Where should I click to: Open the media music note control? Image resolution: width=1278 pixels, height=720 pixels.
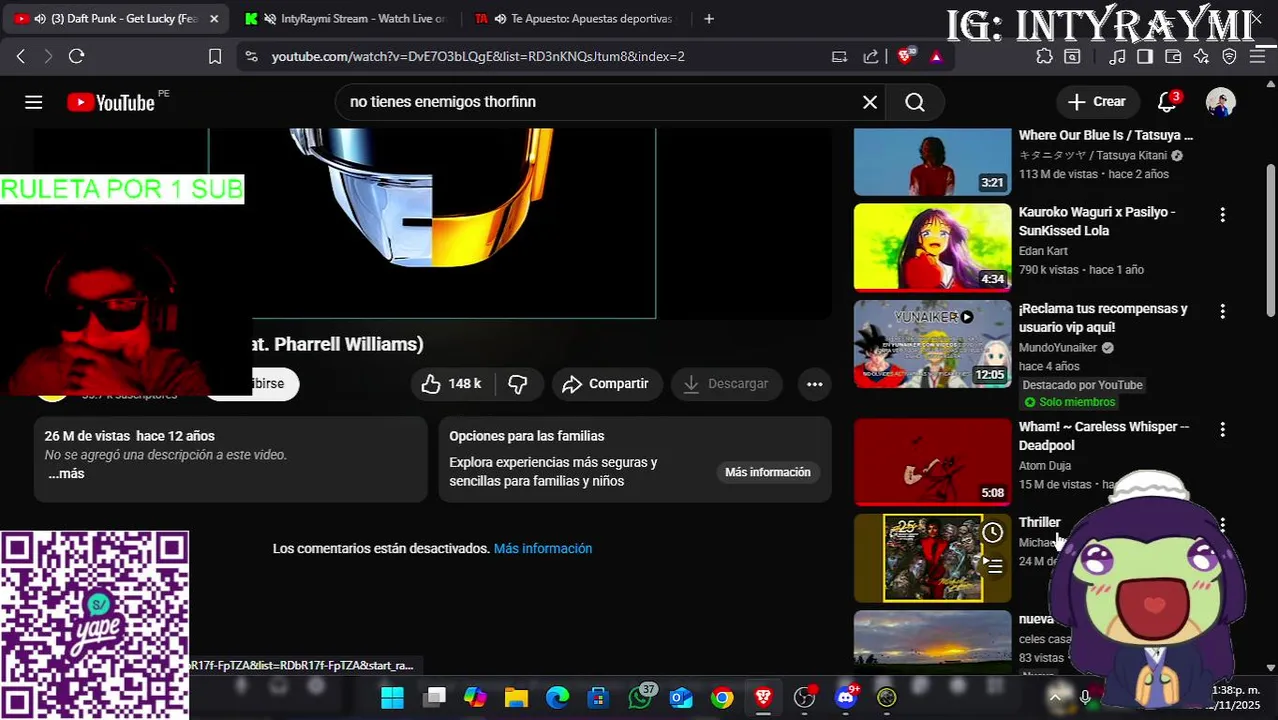1117,56
